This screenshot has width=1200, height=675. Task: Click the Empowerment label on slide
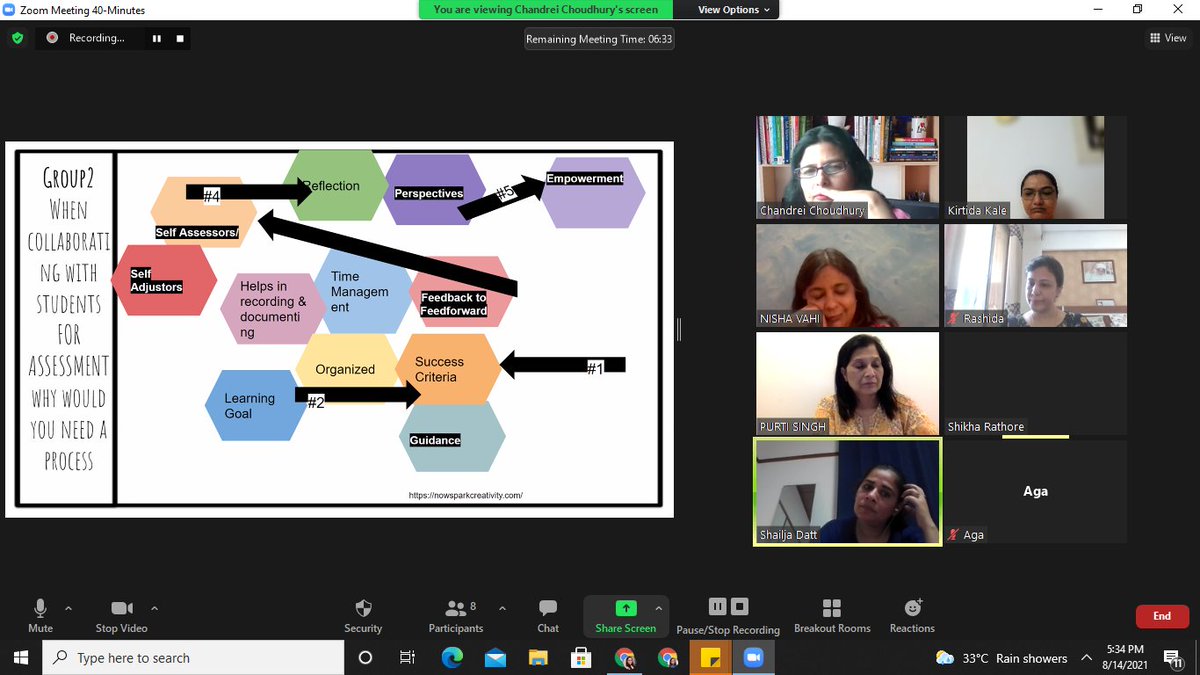585,178
